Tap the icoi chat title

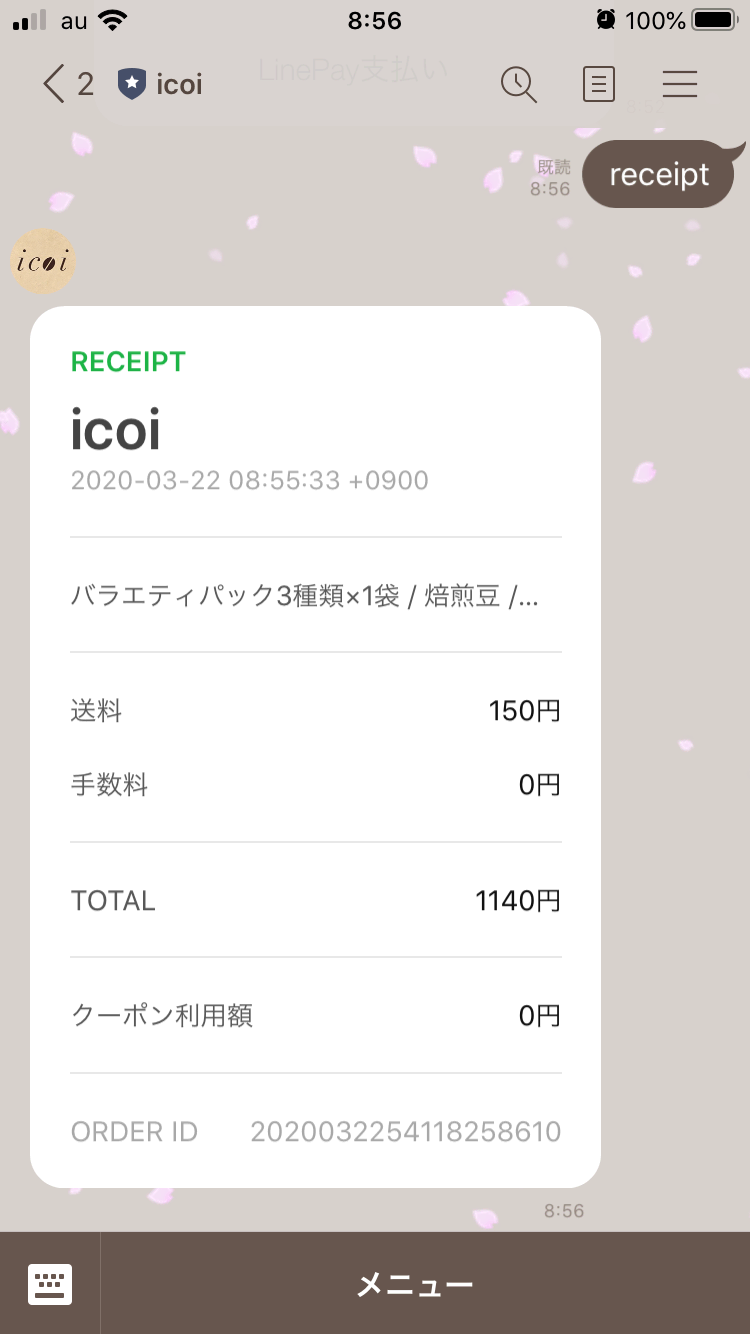(x=180, y=85)
